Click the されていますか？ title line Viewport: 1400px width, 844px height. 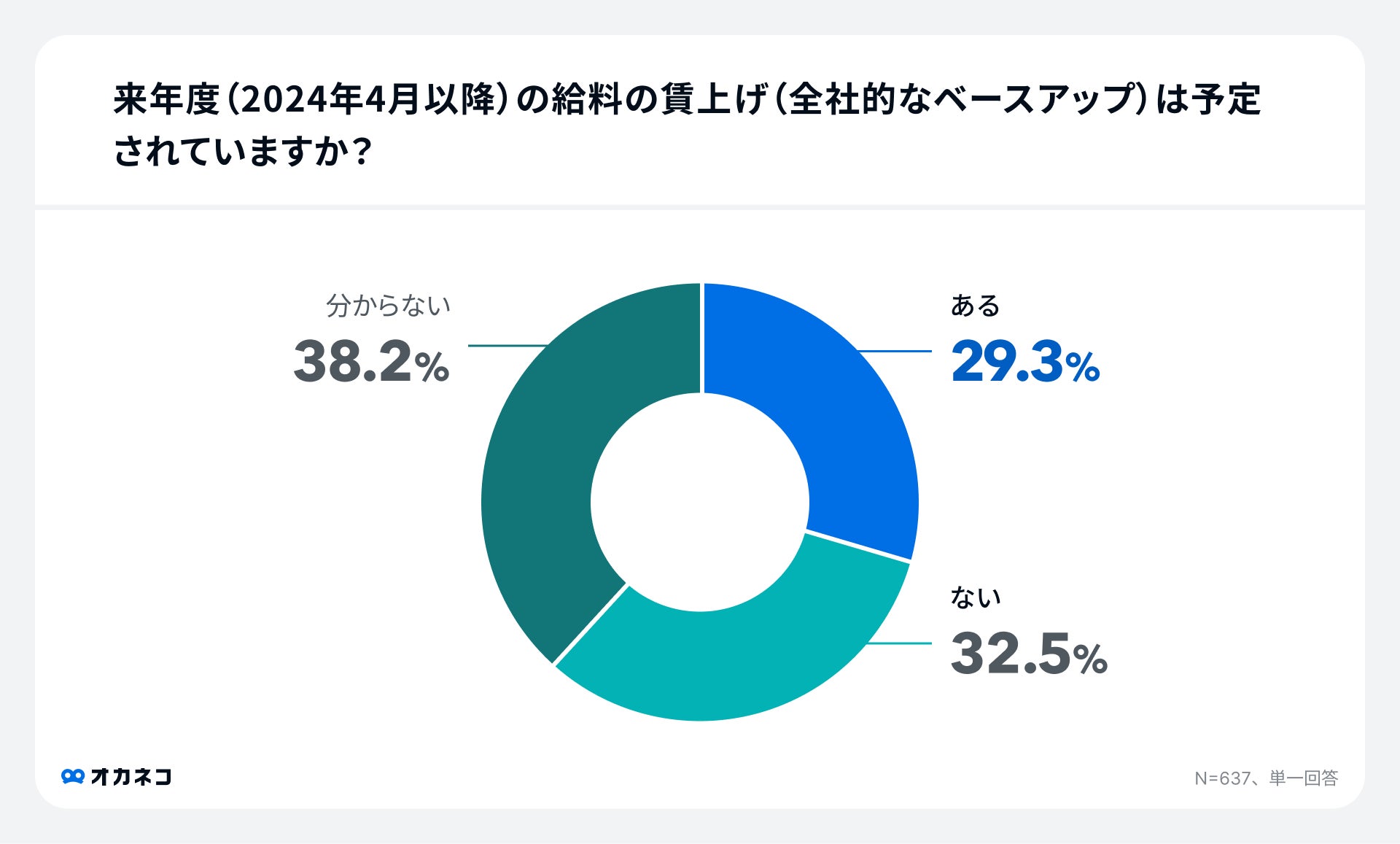(243, 152)
